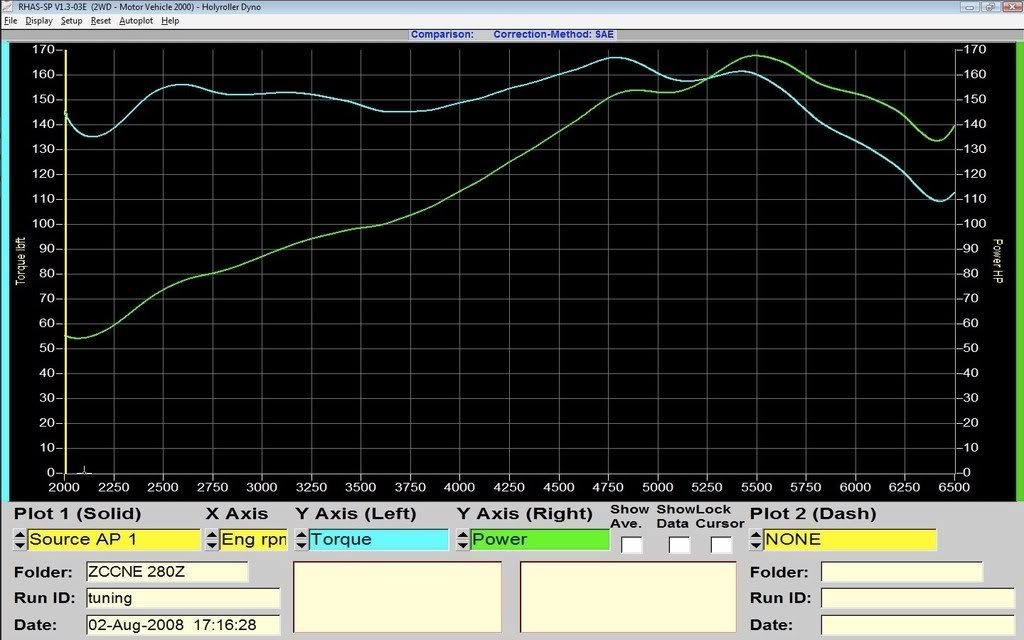Open the Help menu

(x=170, y=21)
